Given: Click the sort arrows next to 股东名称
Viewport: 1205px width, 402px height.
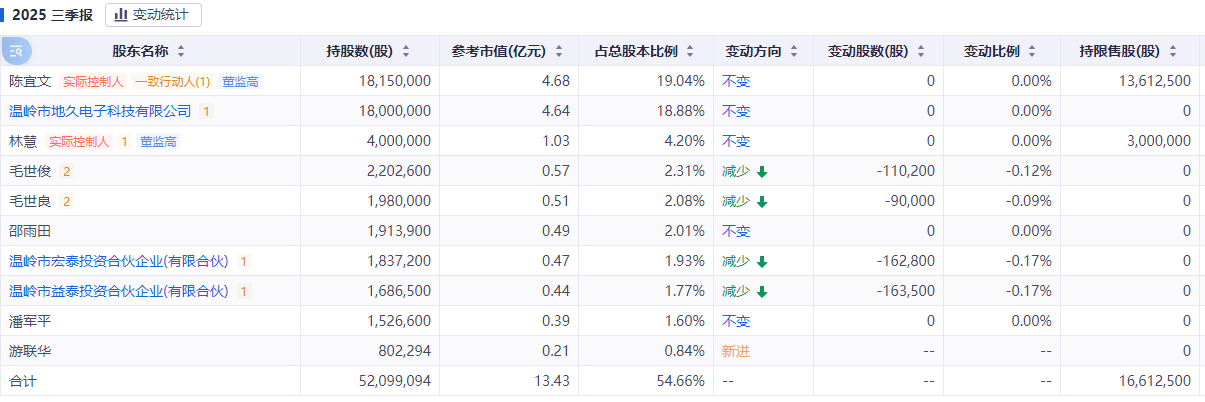Looking at the screenshot, I should [x=181, y=51].
